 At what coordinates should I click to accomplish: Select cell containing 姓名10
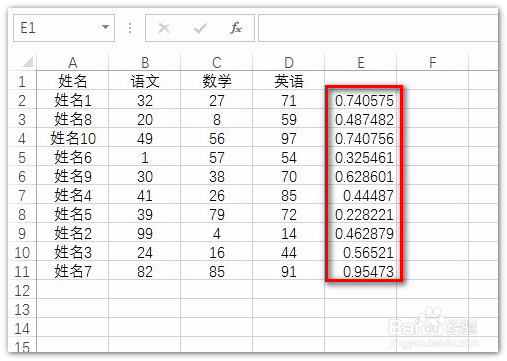tap(72, 138)
